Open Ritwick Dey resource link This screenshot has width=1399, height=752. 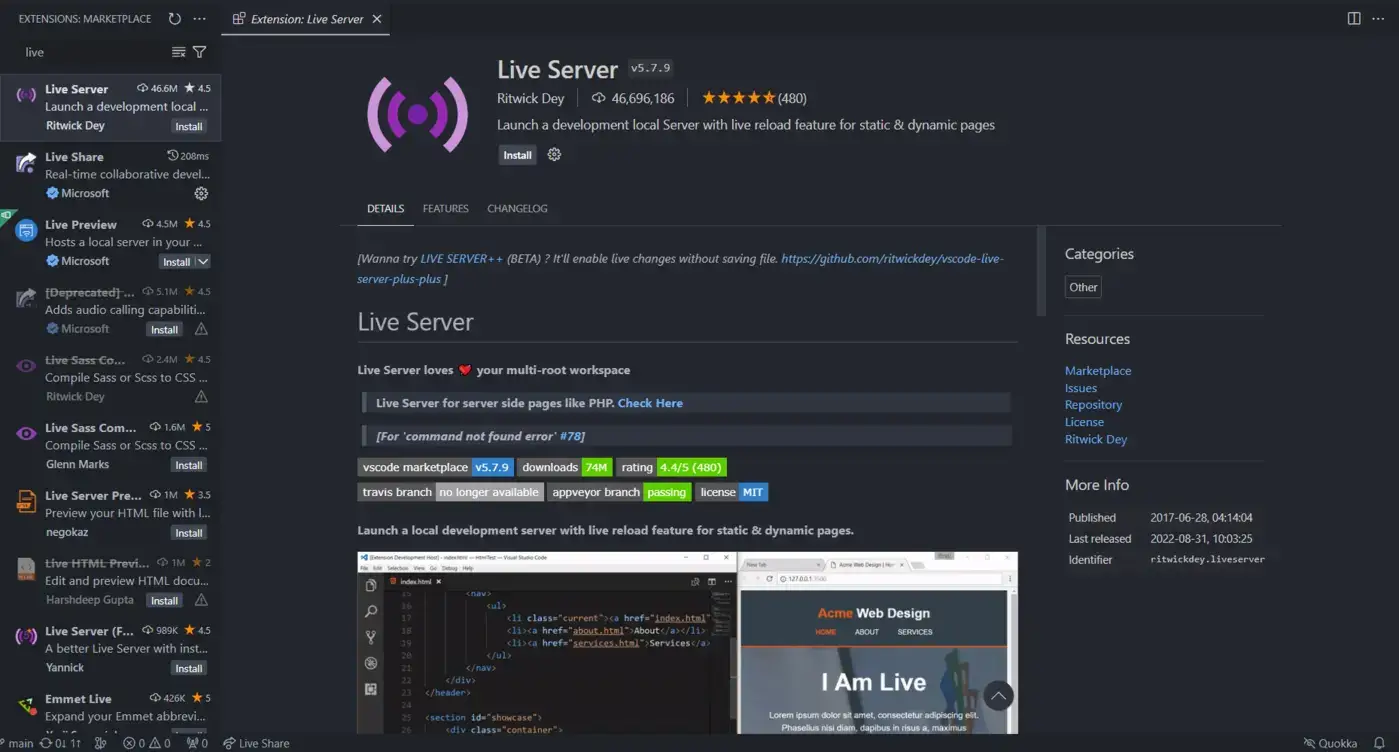tap(1096, 439)
